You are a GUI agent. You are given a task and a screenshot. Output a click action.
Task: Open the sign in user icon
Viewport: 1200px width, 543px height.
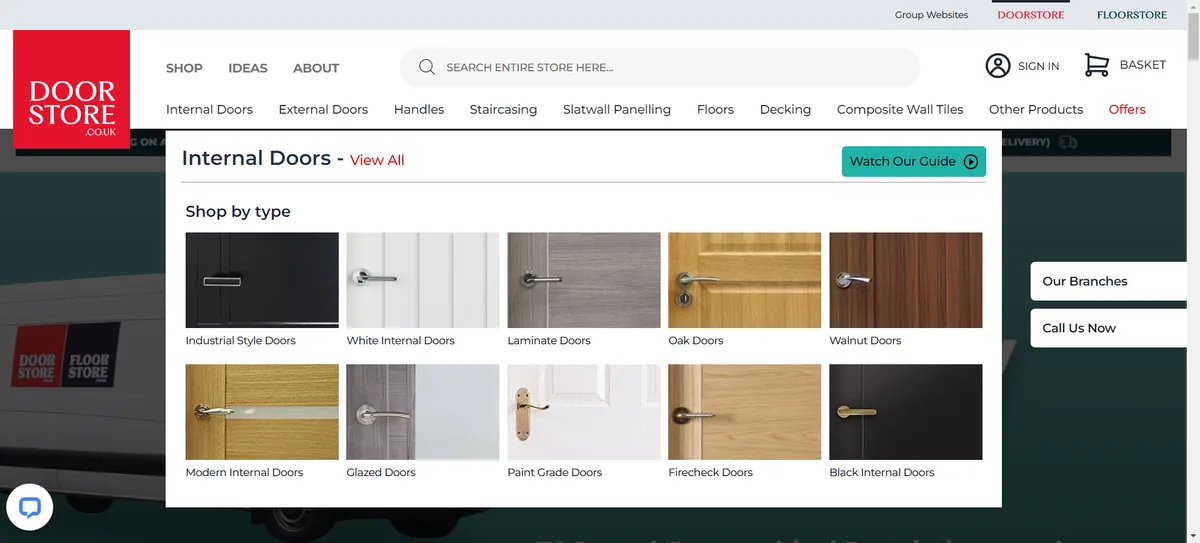point(998,66)
